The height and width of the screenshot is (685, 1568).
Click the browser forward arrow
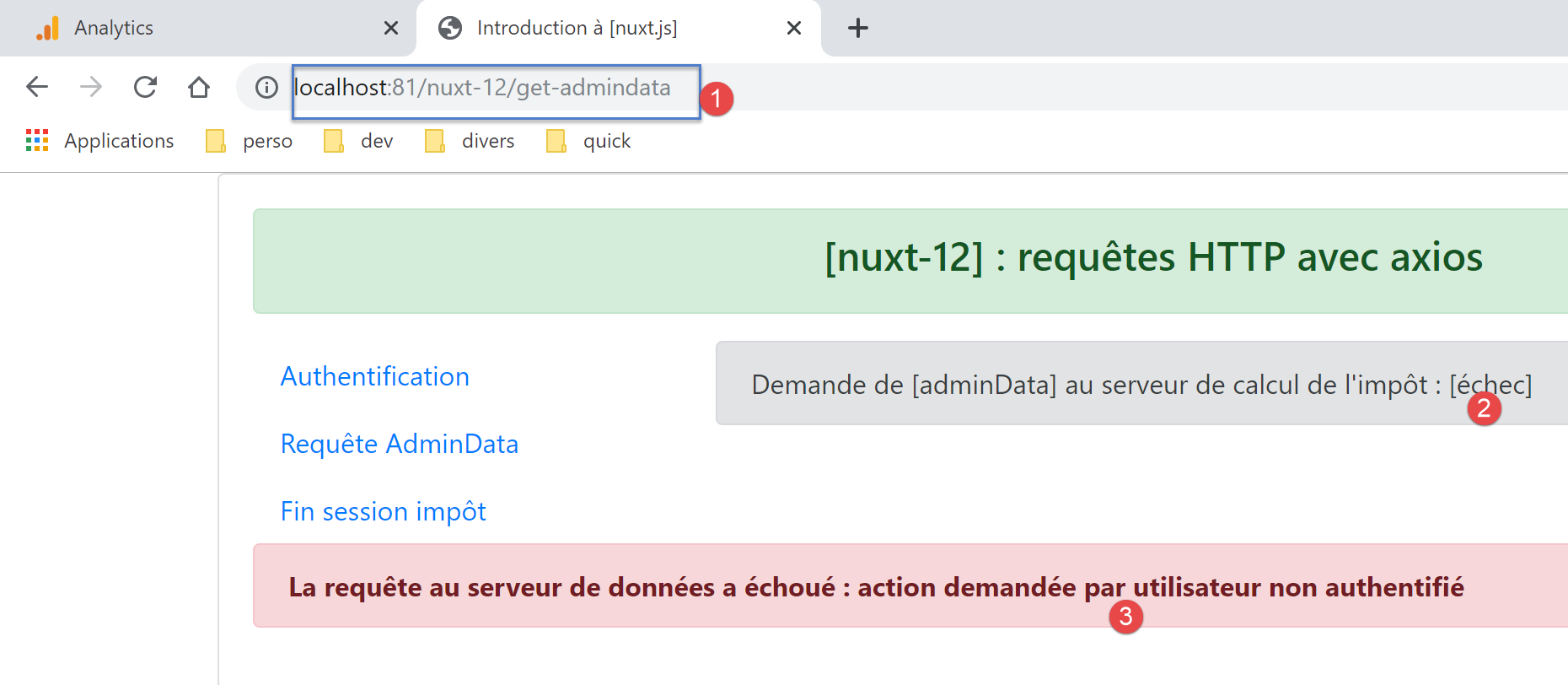click(x=91, y=87)
